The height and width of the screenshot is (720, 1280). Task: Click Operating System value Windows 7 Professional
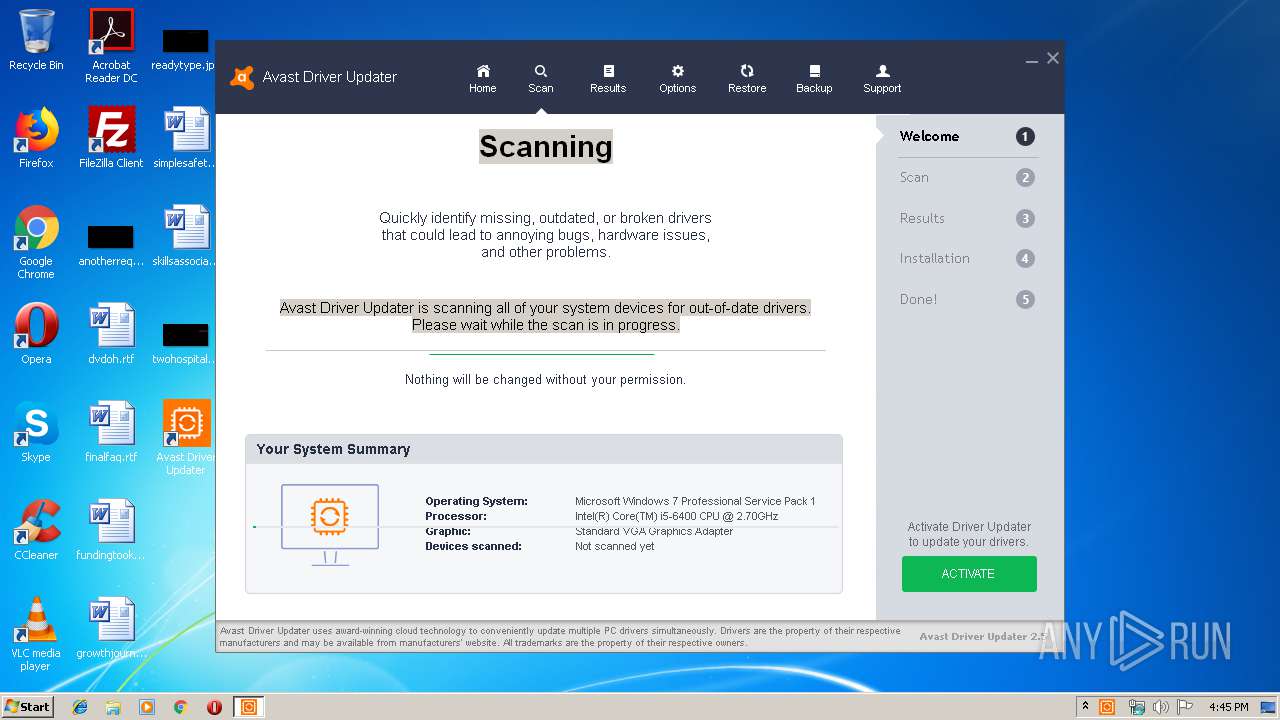pos(695,501)
